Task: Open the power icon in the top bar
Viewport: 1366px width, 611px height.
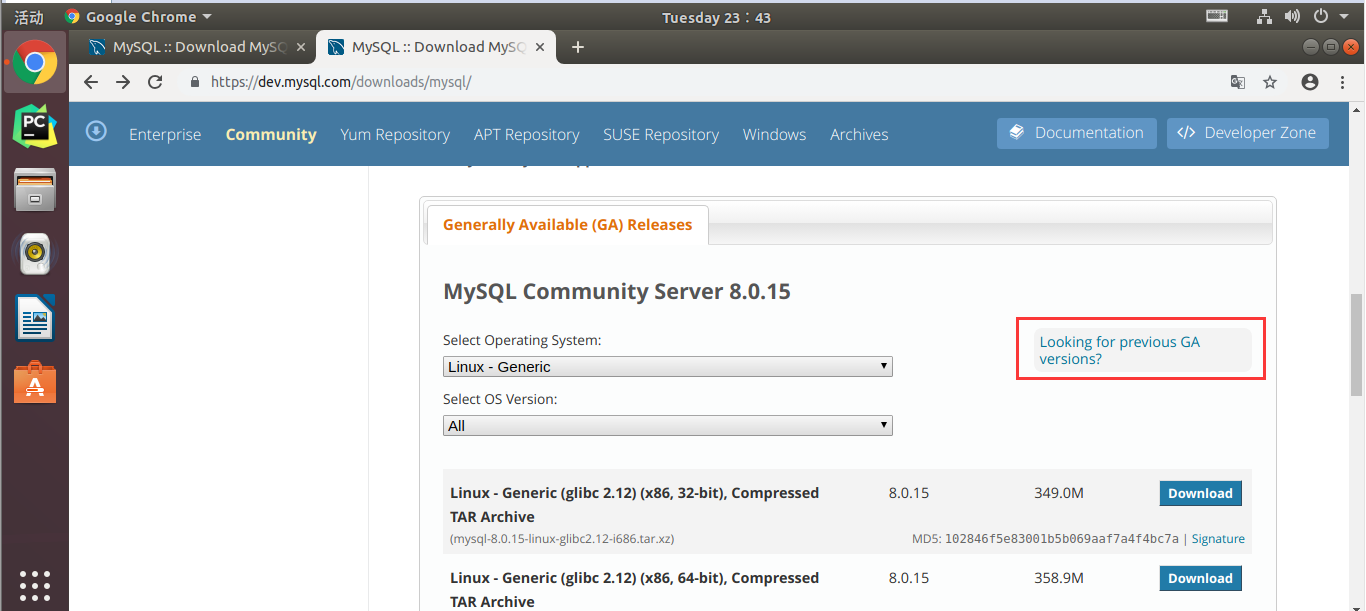Action: pyautogui.click(x=1320, y=16)
